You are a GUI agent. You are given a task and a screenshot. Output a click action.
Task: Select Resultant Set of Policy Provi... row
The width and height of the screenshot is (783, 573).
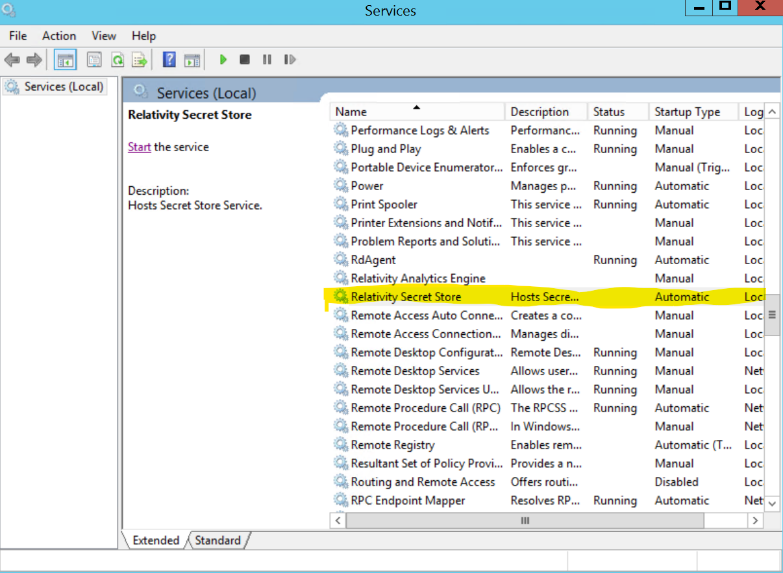[x=548, y=463]
